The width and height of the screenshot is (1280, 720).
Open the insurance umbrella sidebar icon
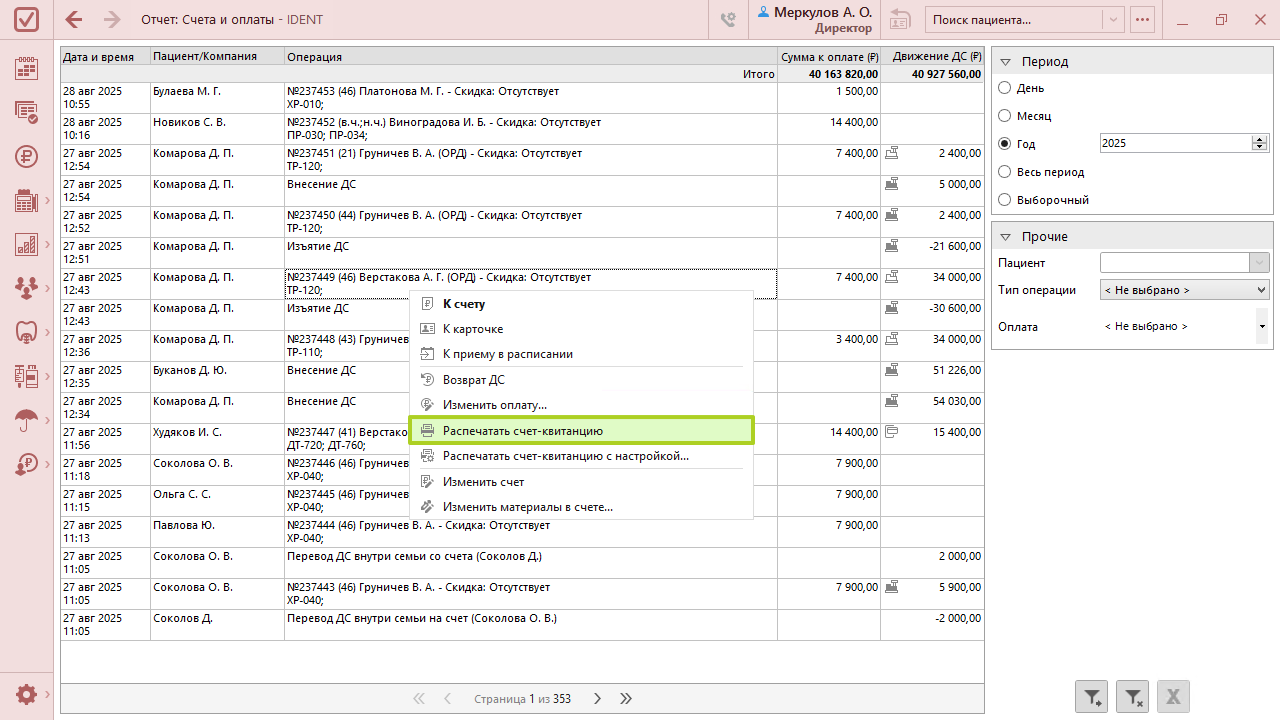pos(27,420)
